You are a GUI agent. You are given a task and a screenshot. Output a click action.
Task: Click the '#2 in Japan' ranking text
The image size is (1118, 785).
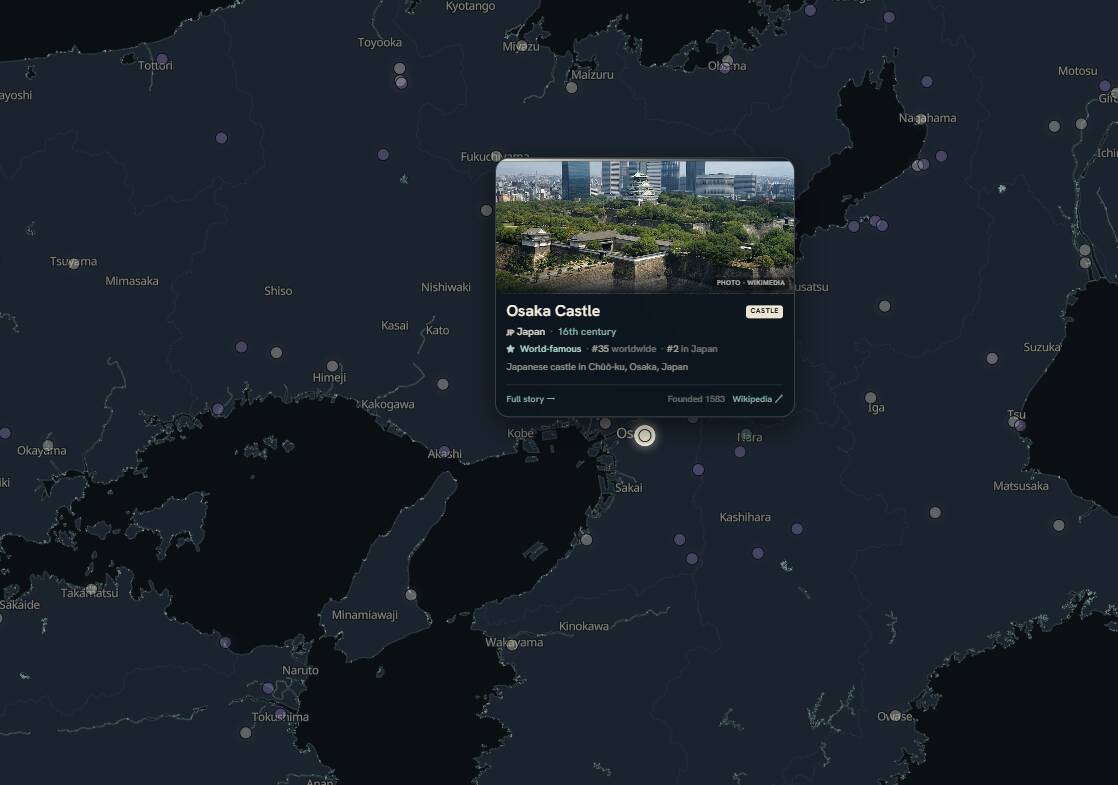(x=692, y=349)
